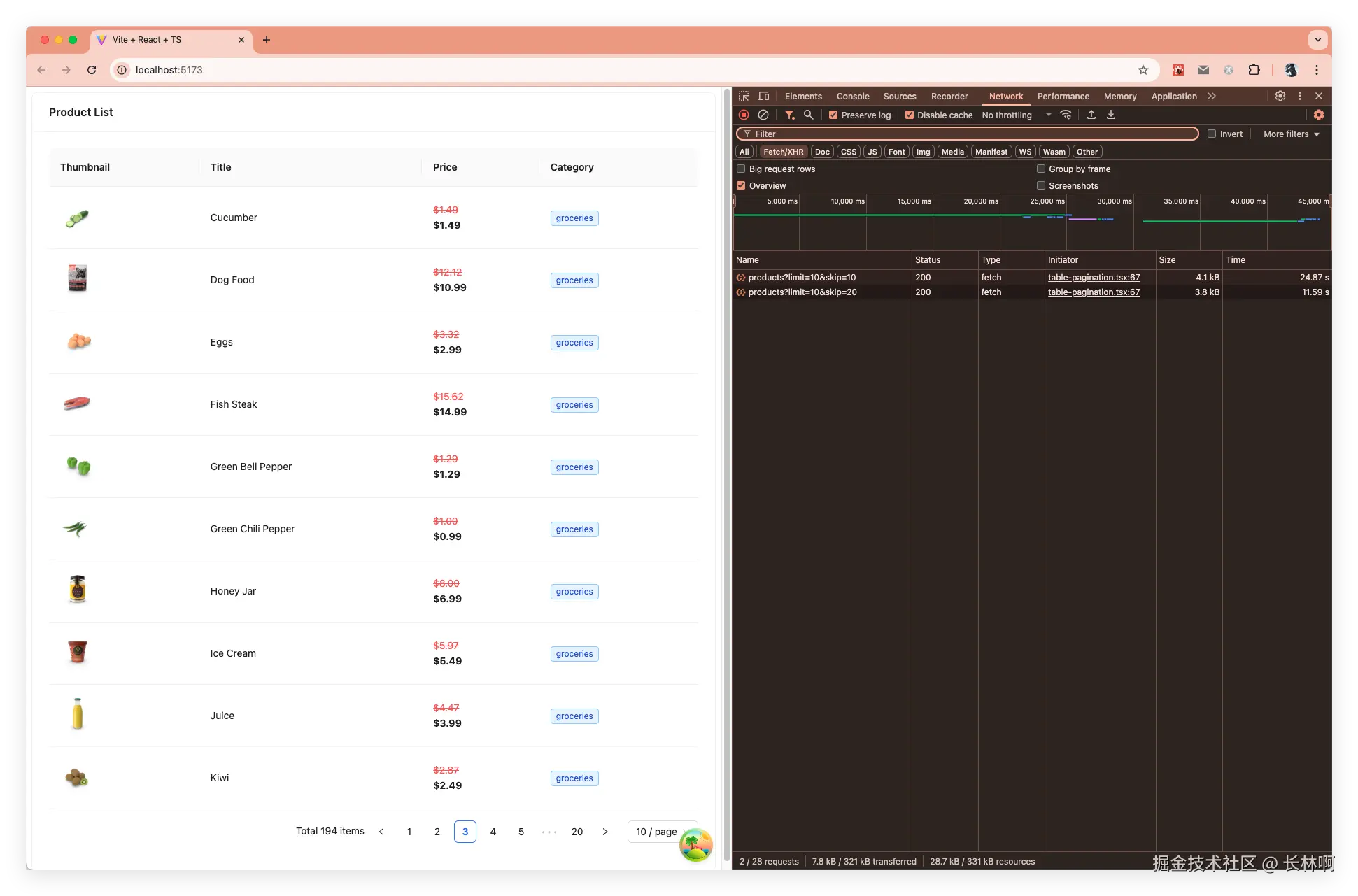Click the stop recording network log icon

744,115
